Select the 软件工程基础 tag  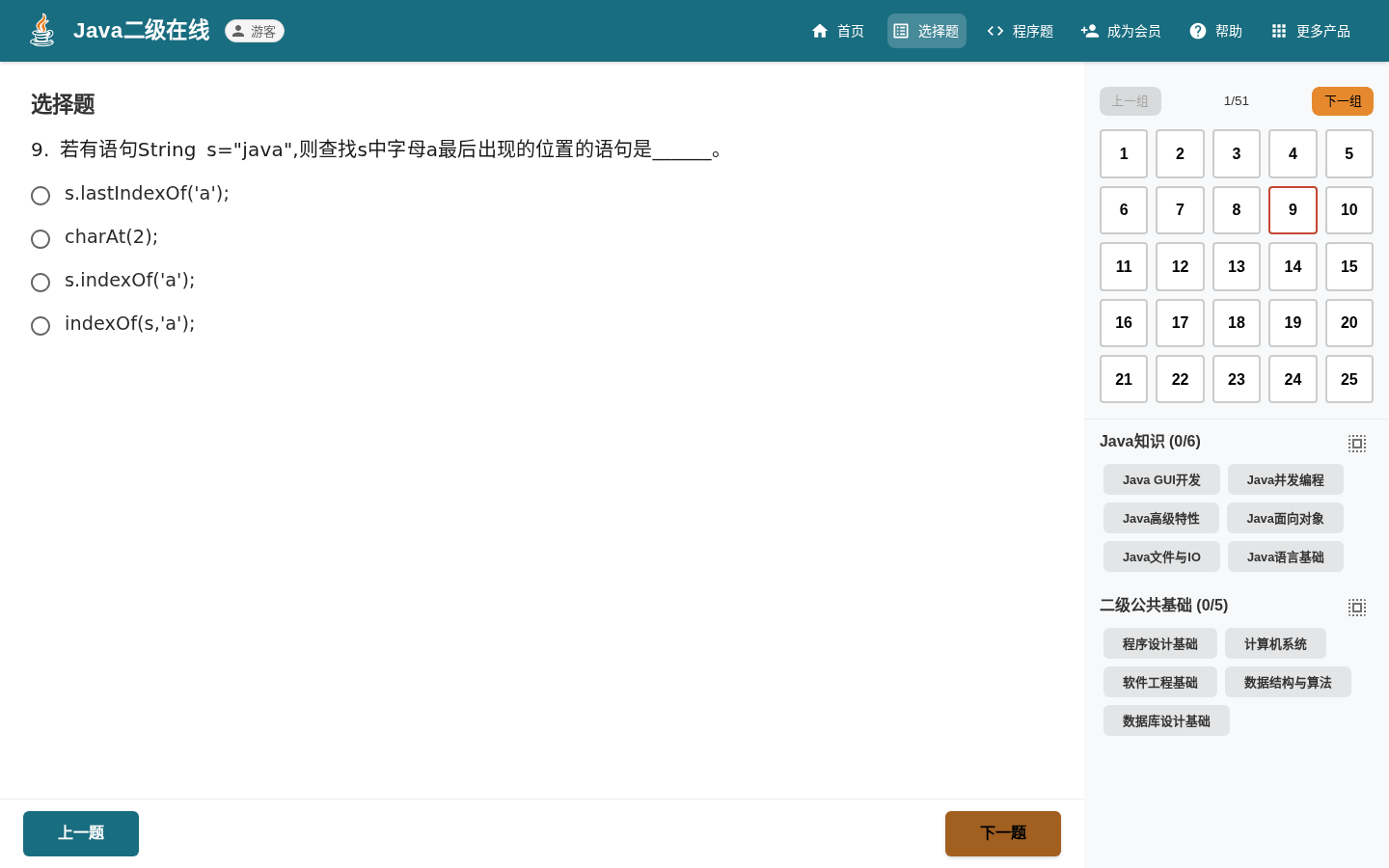pos(1160,682)
